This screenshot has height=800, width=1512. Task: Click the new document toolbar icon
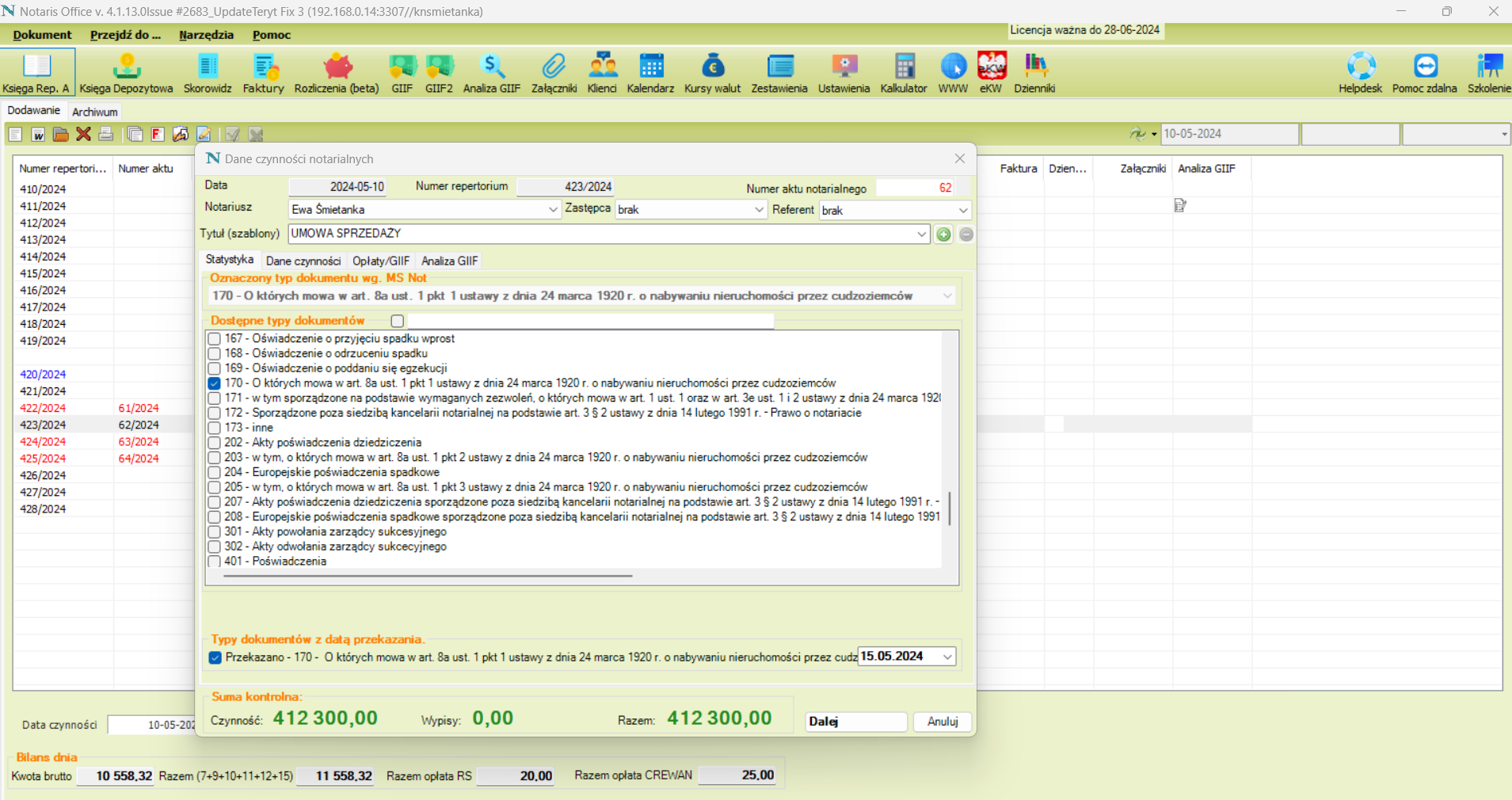click(16, 134)
